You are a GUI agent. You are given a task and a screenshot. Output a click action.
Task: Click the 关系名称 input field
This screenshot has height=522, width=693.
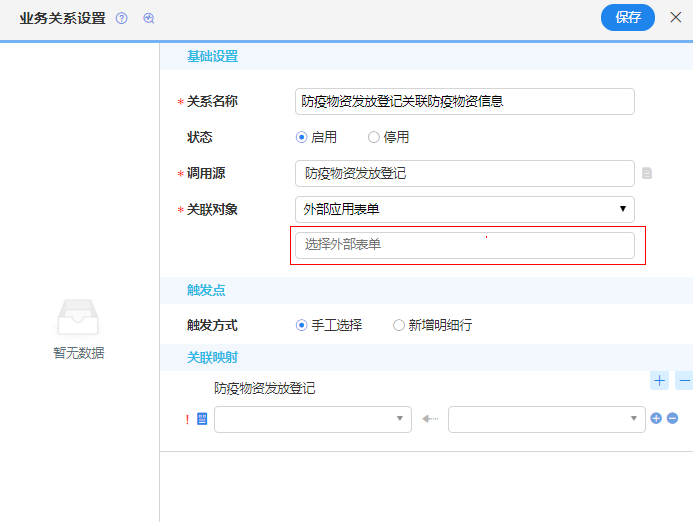(465, 102)
